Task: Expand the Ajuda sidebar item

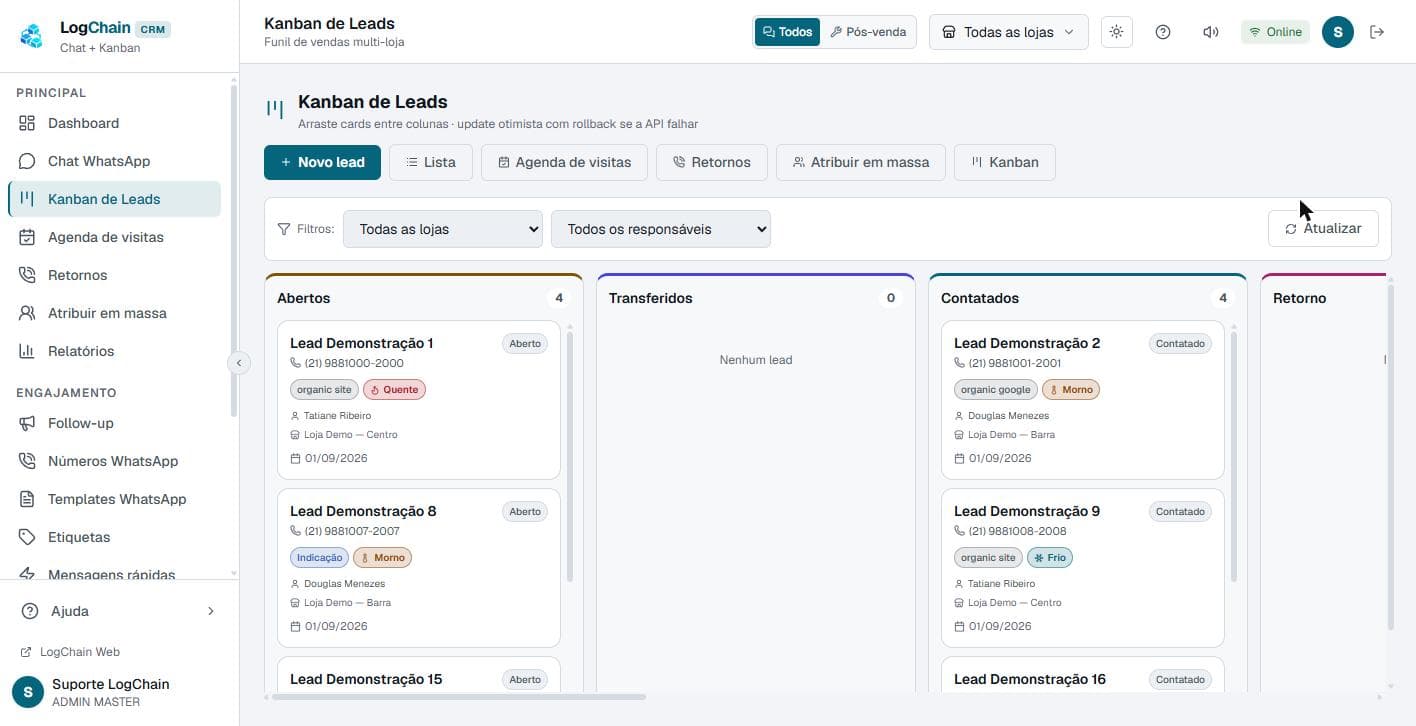Action: (x=119, y=611)
